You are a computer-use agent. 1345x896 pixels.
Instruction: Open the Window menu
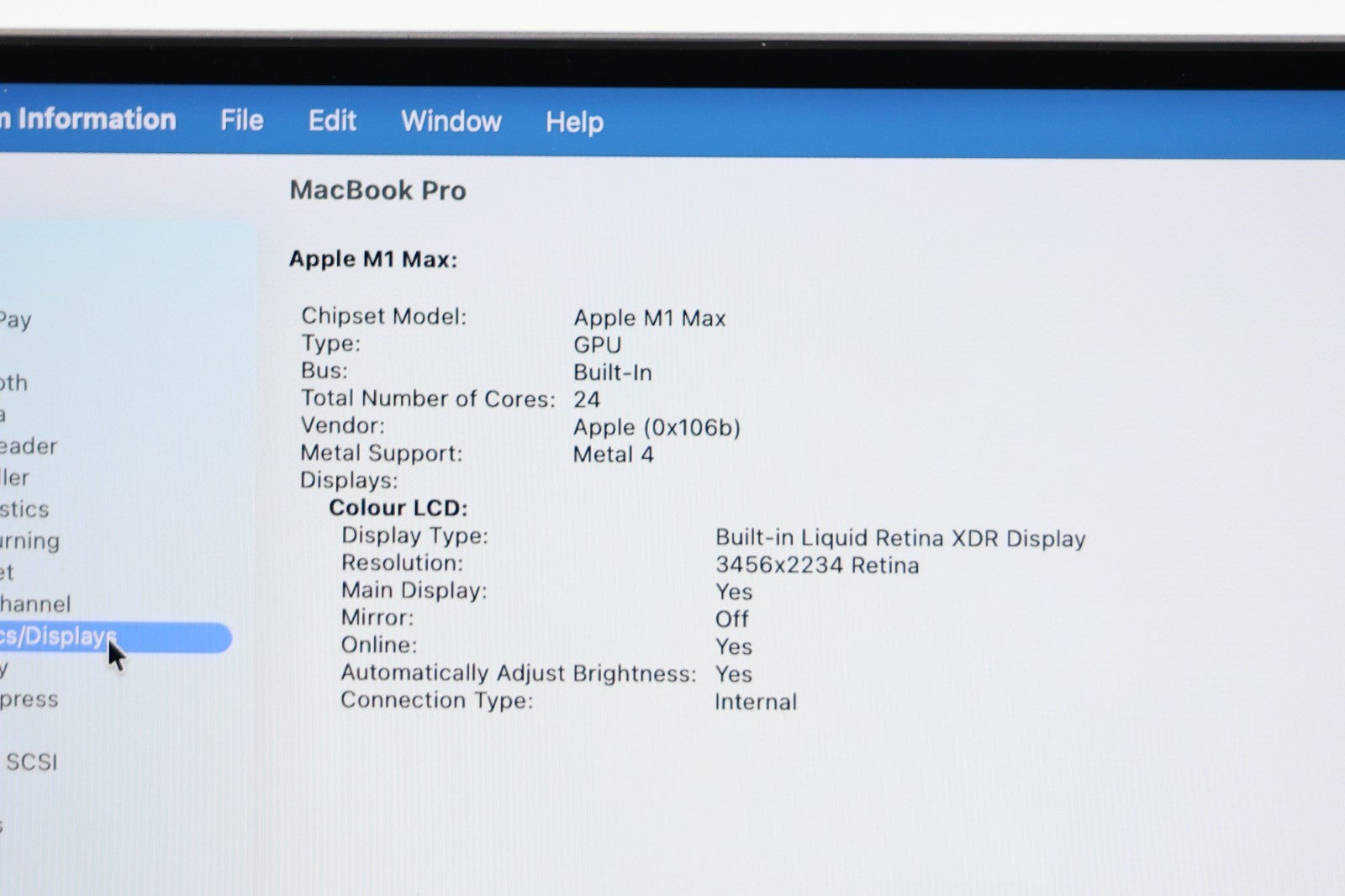point(451,121)
